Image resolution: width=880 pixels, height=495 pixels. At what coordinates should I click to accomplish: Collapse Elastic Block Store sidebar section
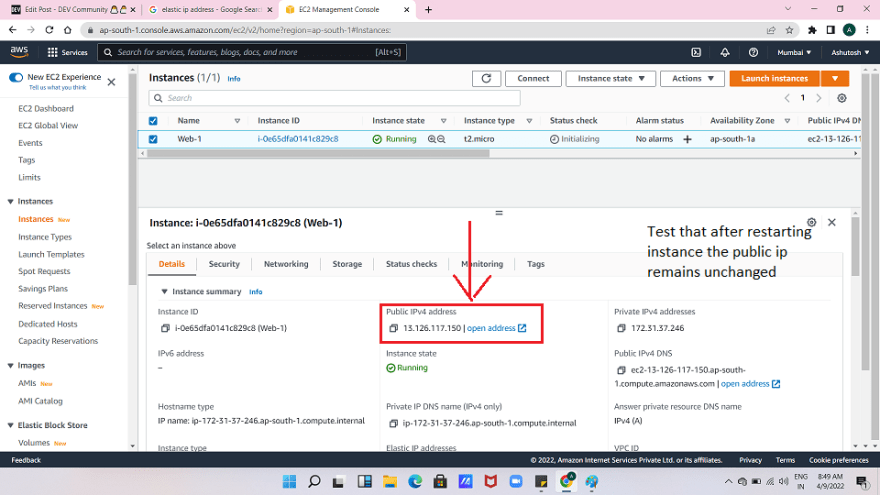point(10,425)
